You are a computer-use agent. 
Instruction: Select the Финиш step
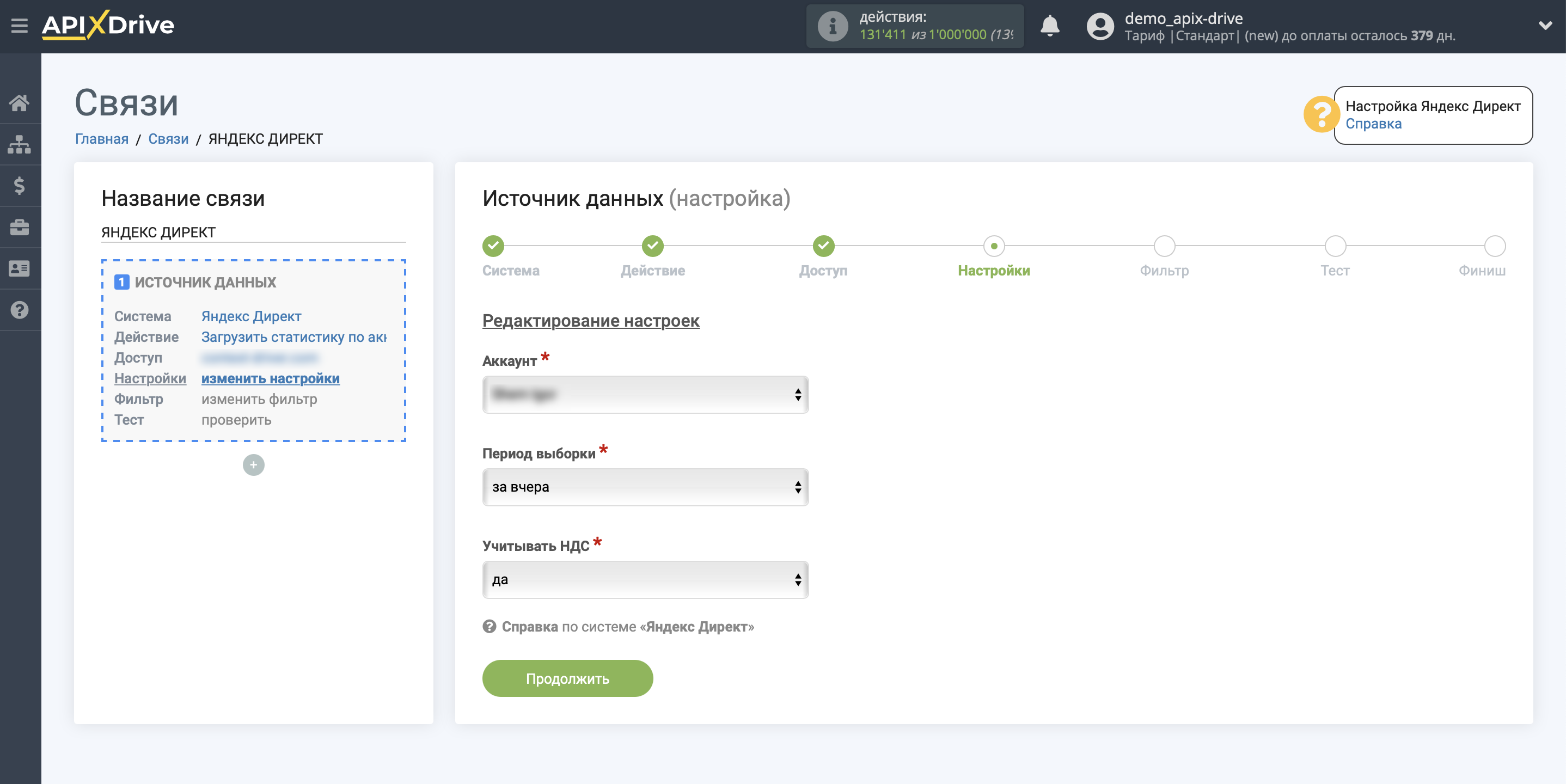click(1494, 246)
